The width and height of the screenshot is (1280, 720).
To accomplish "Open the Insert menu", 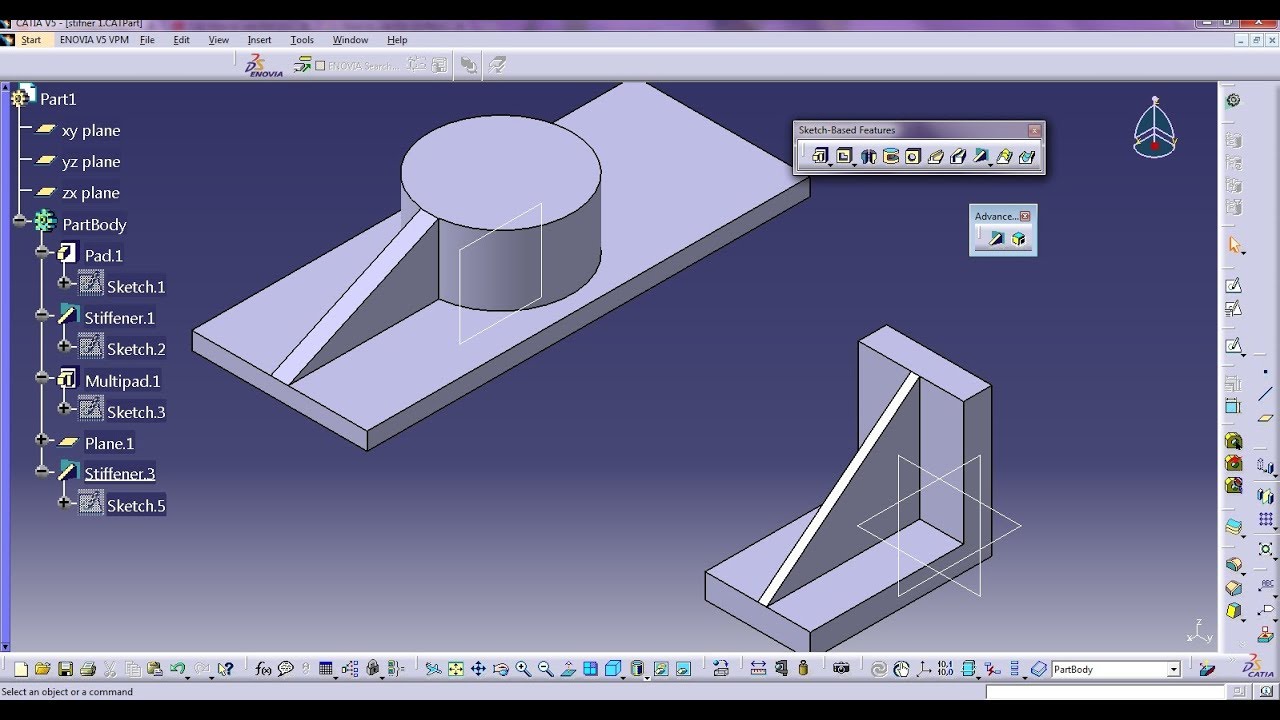I will (259, 40).
